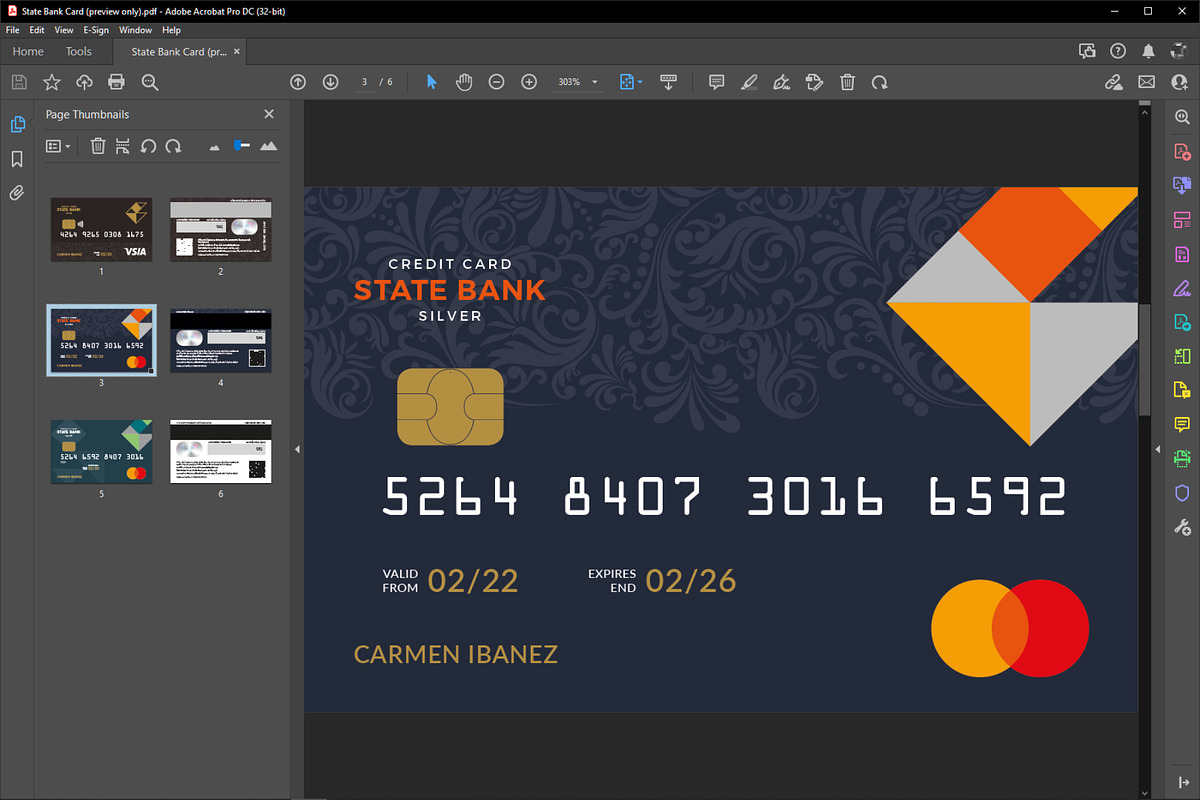Zoom in with plus button
Screen dimensions: 1200x800
coord(530,82)
